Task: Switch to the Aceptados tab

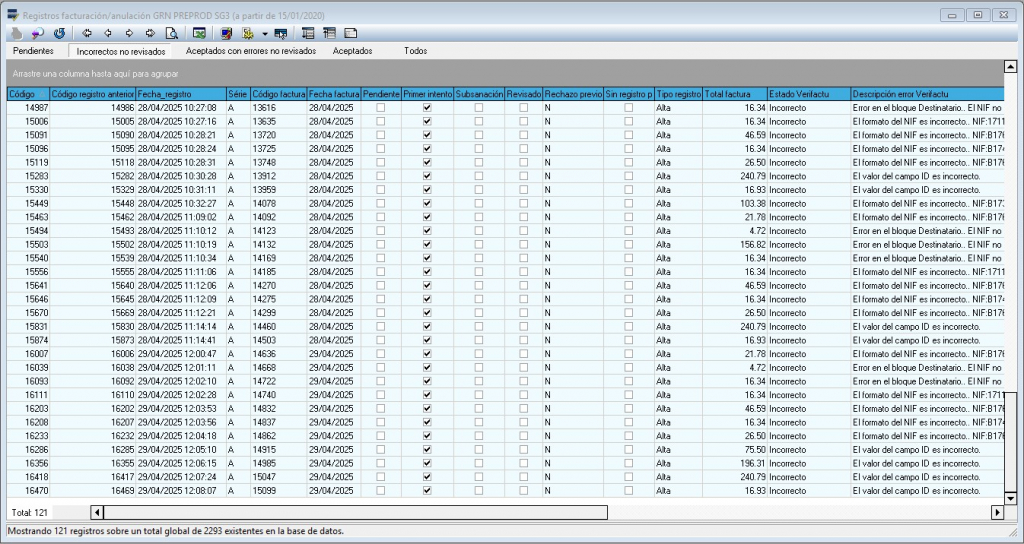Action: [x=353, y=51]
